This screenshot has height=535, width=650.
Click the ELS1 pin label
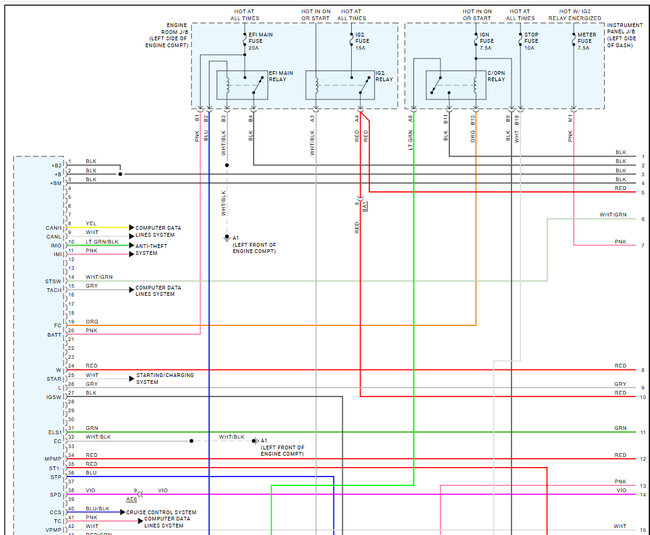pyautogui.click(x=55, y=432)
